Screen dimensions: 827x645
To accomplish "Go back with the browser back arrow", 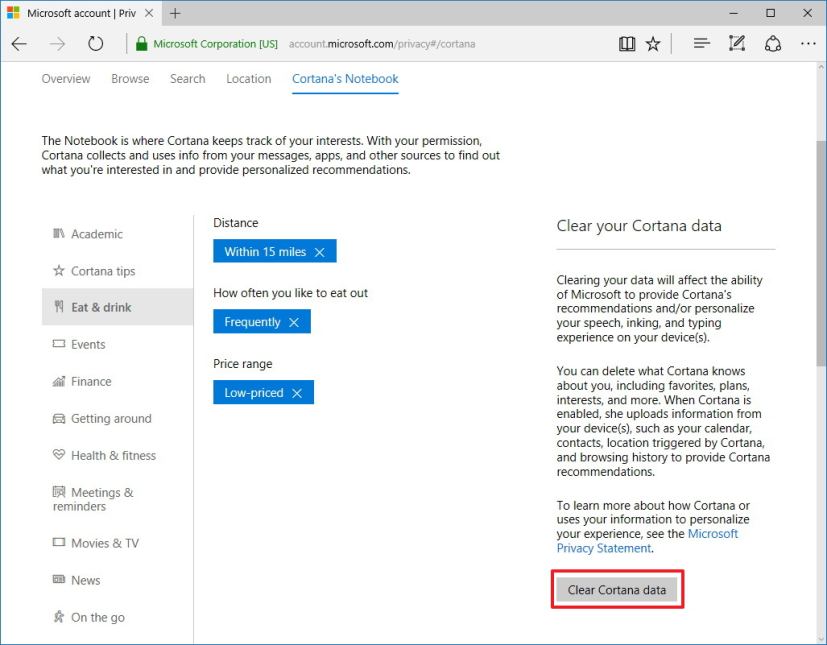I will pyautogui.click(x=19, y=44).
